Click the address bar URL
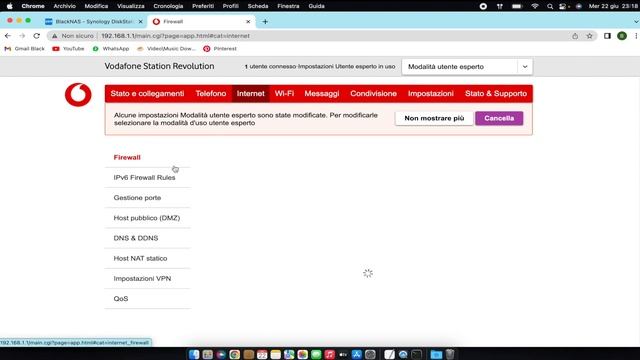This screenshot has height=360, width=640. pos(176,36)
